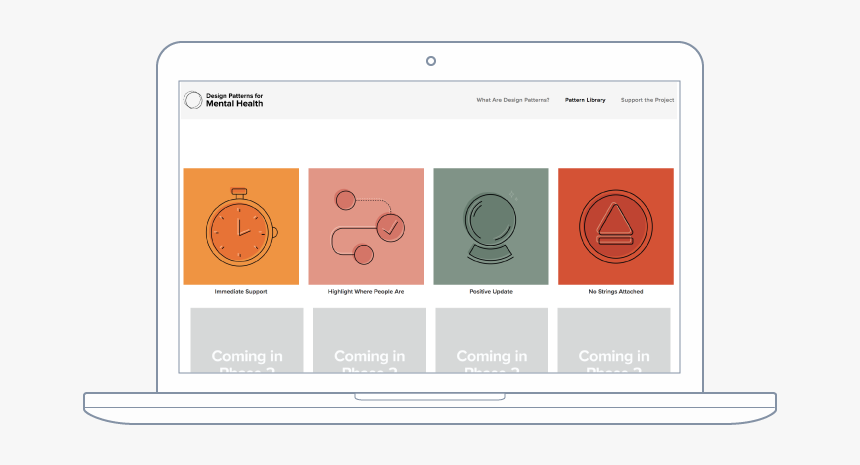Screen dimensions: 860x465
Task: Click the Immediate Support caption
Action: click(x=241, y=292)
